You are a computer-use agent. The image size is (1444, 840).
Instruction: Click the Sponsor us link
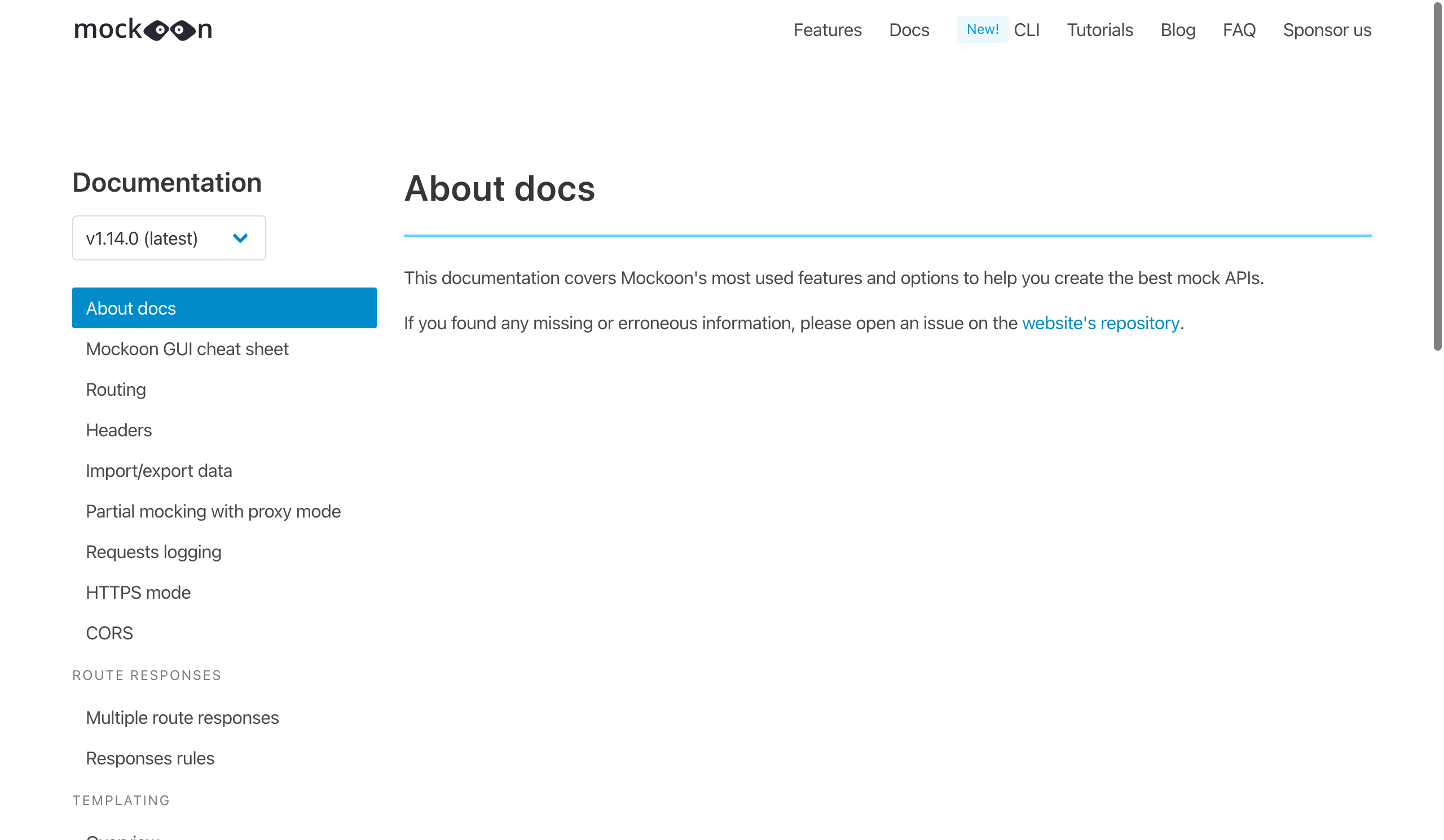click(x=1327, y=30)
